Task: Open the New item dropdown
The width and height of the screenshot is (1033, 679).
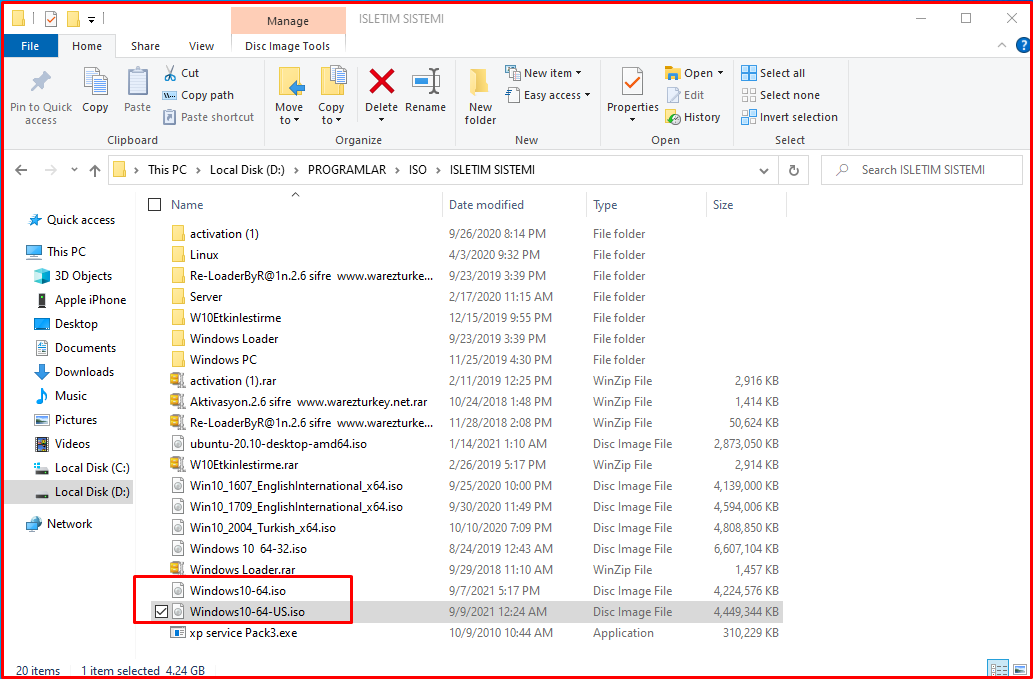Action: 578,73
